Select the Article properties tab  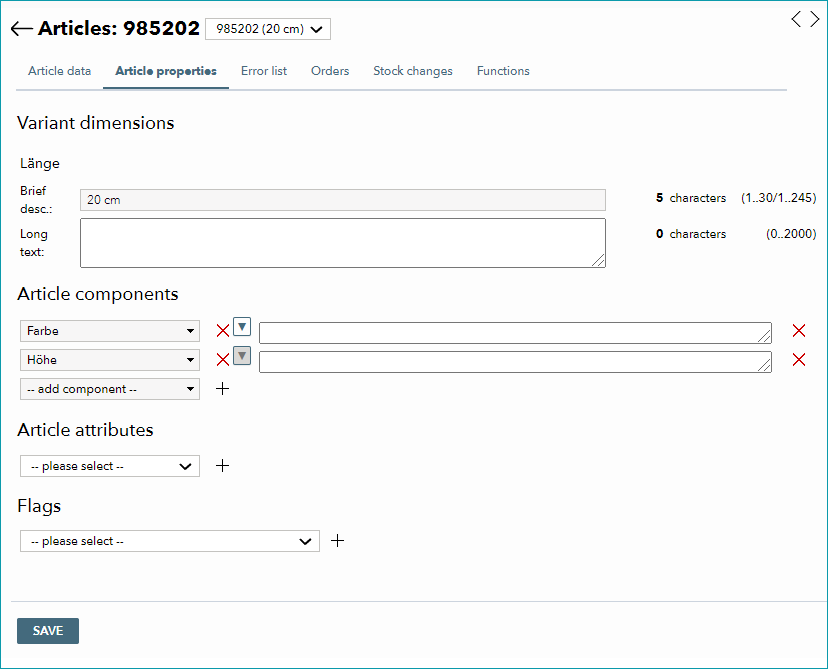pyautogui.click(x=166, y=71)
